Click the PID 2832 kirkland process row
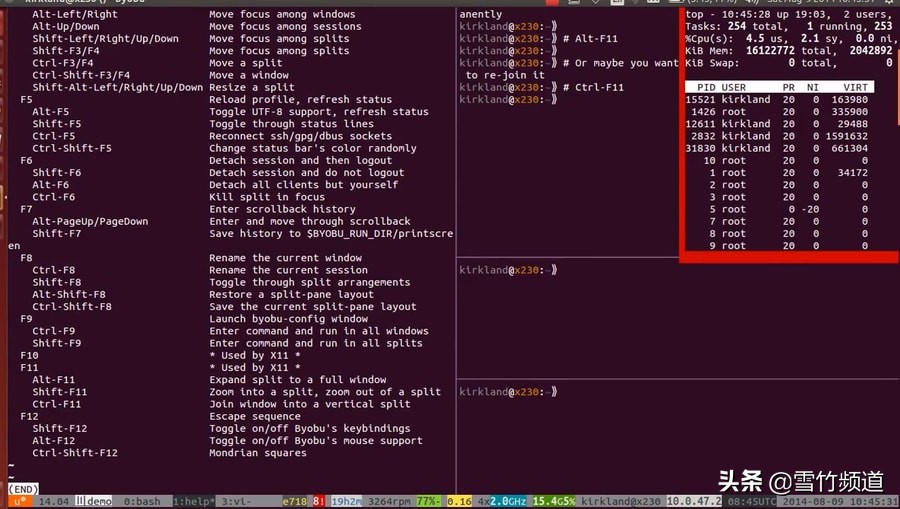Viewport: 900px width, 509px height. [x=777, y=136]
